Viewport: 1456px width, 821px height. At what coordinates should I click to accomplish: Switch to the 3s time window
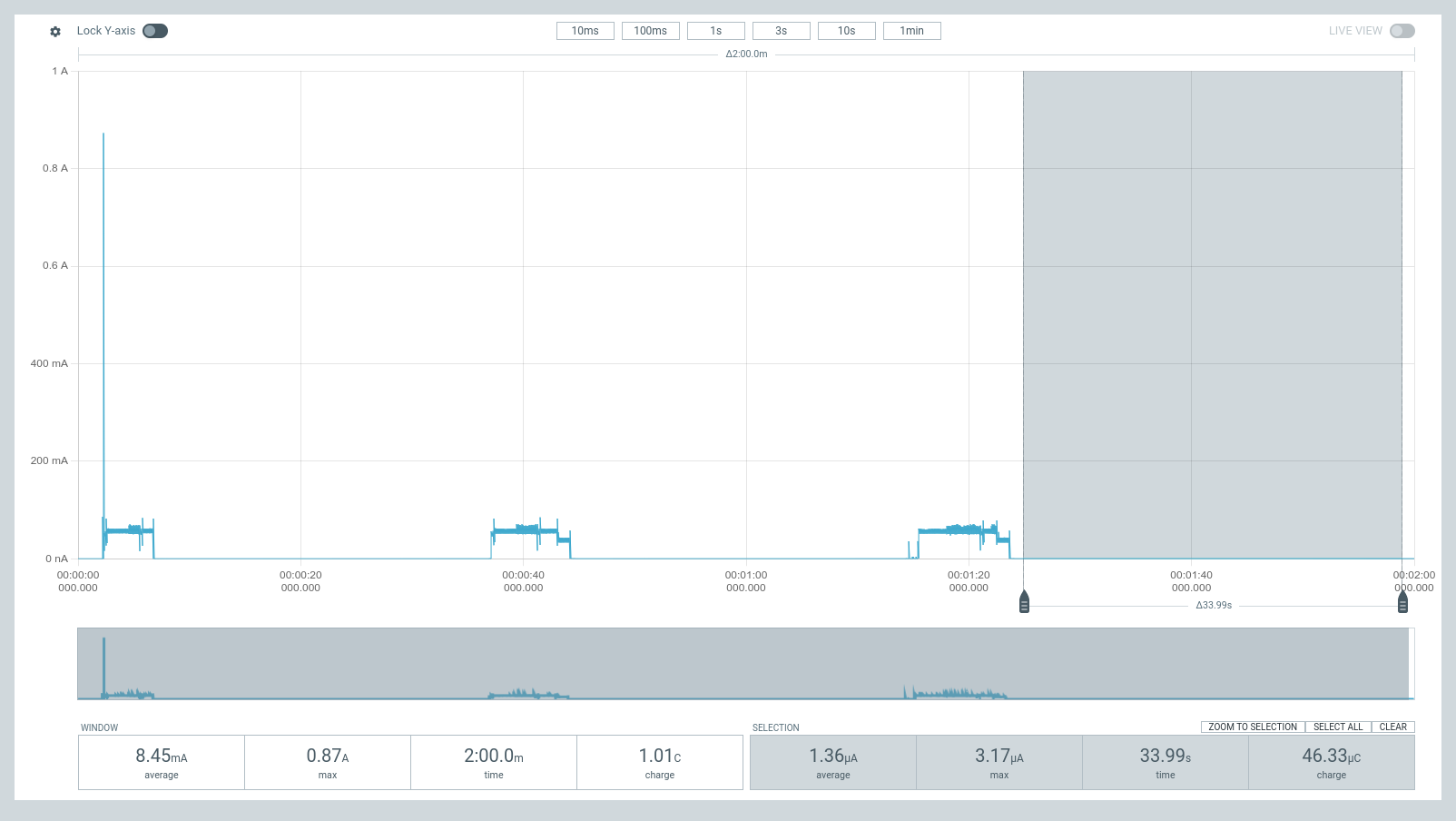coord(781,30)
